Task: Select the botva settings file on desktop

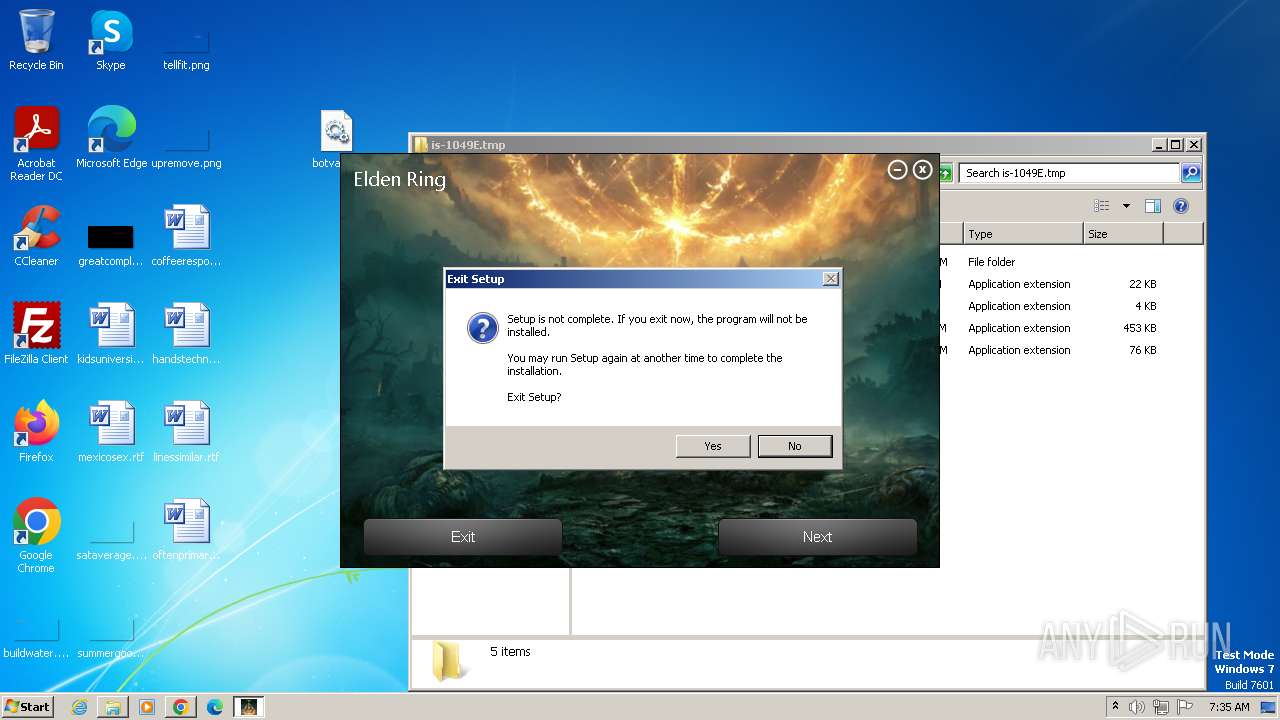Action: pos(333,140)
